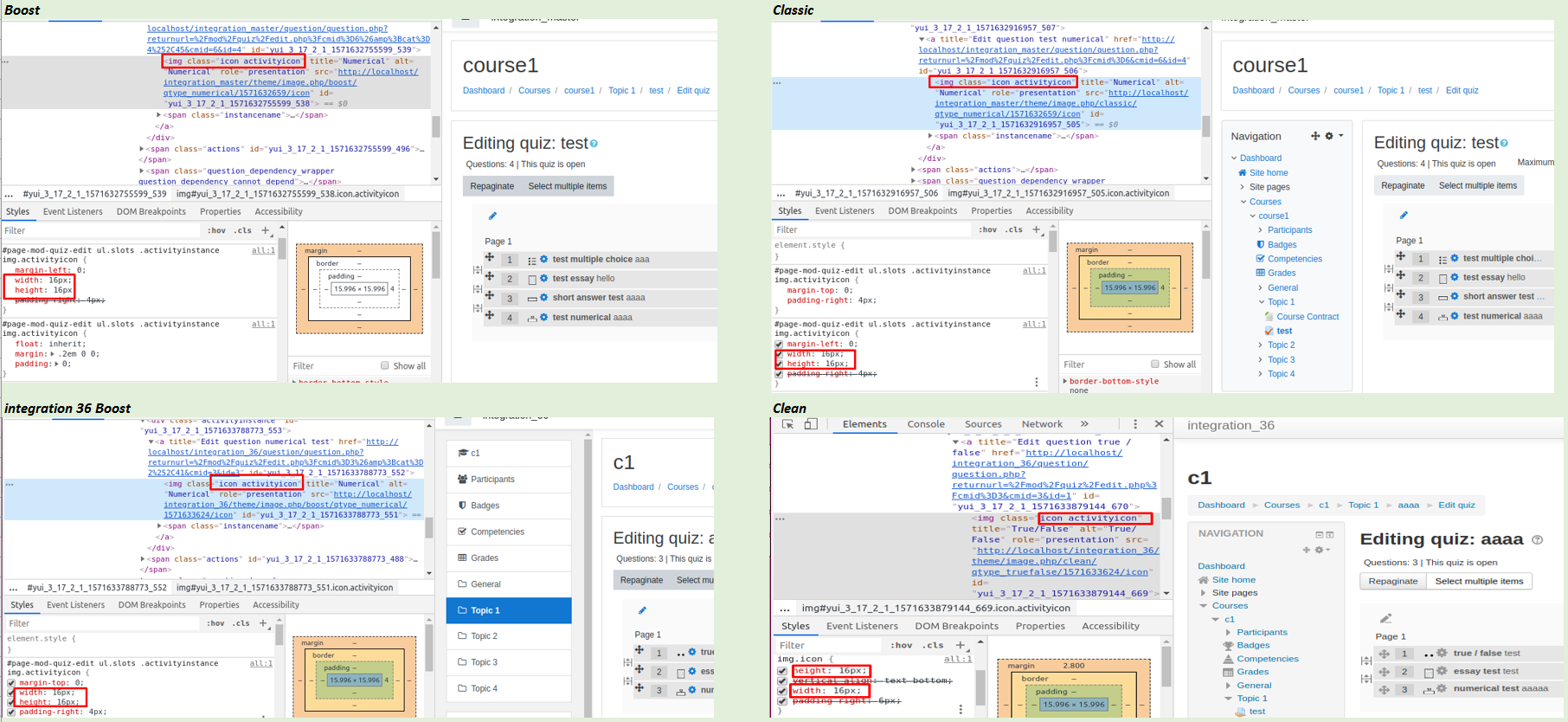Open Accessibility tab in Clean devtools
1568x722 pixels.
[x=1110, y=626]
